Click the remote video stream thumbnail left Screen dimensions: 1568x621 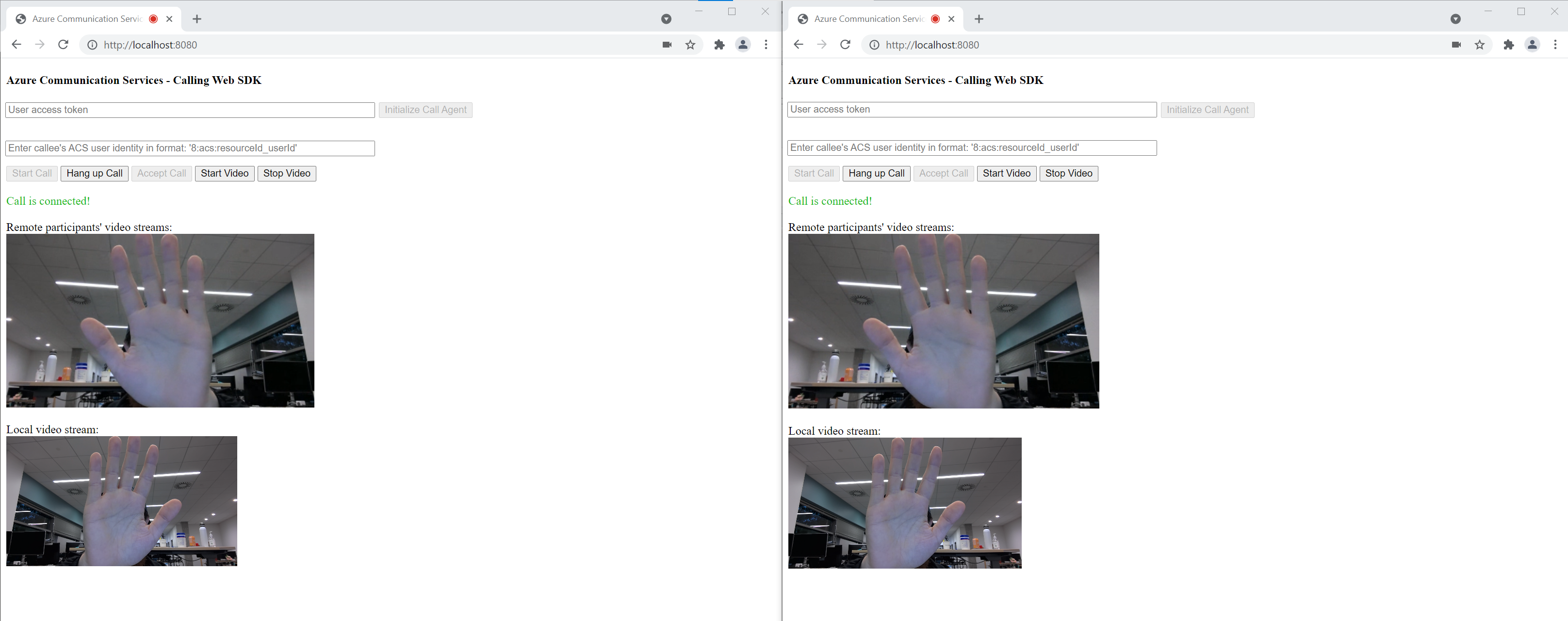tap(161, 321)
